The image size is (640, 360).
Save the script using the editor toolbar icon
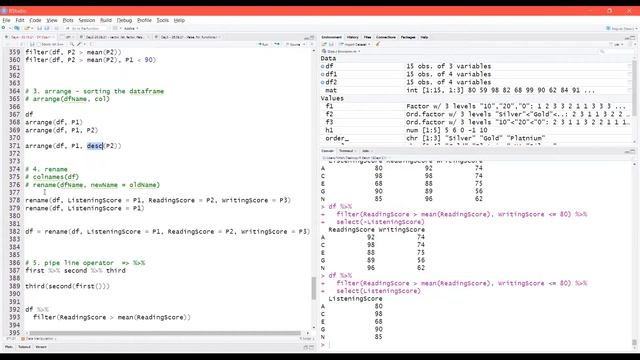tap(32, 44)
